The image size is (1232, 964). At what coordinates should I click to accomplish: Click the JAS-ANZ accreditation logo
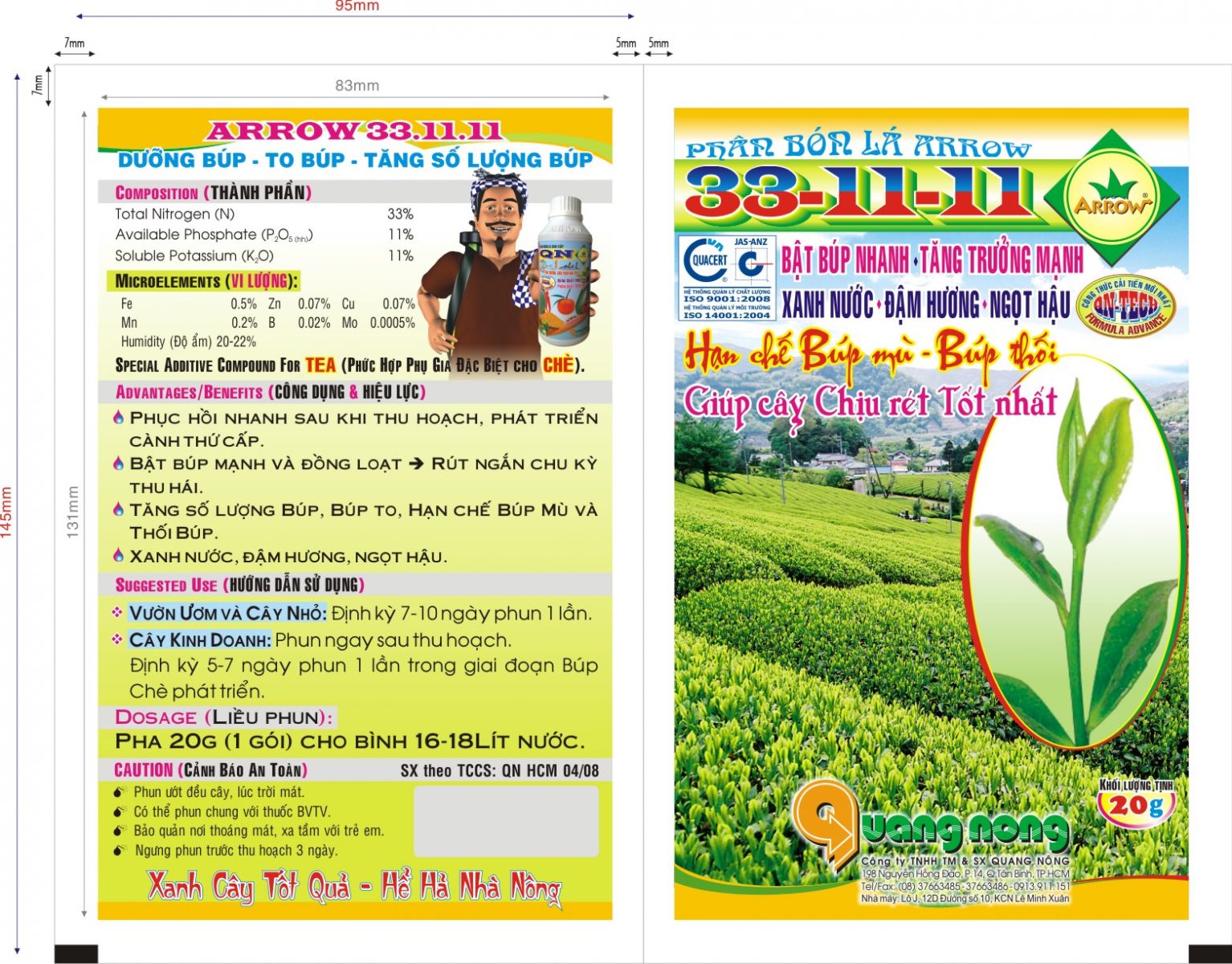point(752,260)
